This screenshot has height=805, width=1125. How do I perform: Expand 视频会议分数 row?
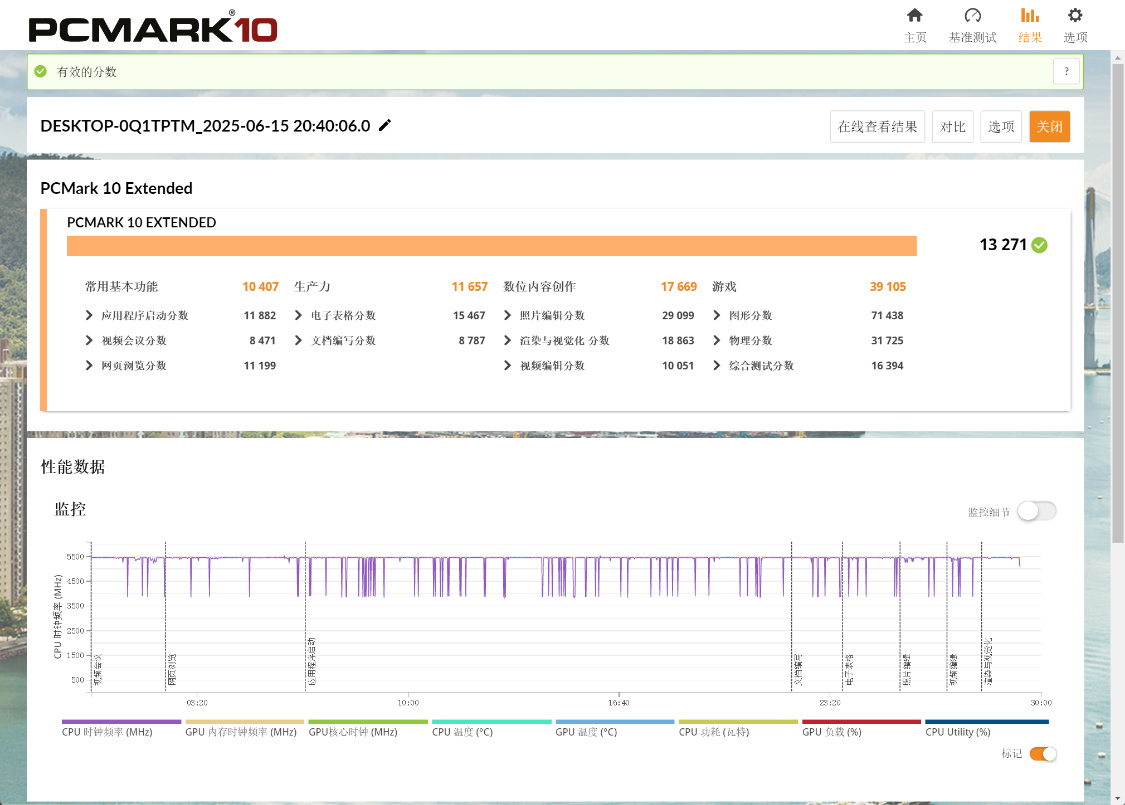89,340
